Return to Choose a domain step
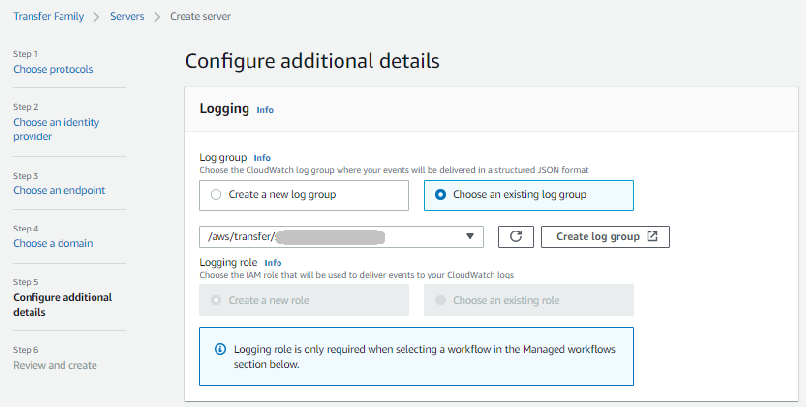This screenshot has width=806, height=407. (53, 243)
